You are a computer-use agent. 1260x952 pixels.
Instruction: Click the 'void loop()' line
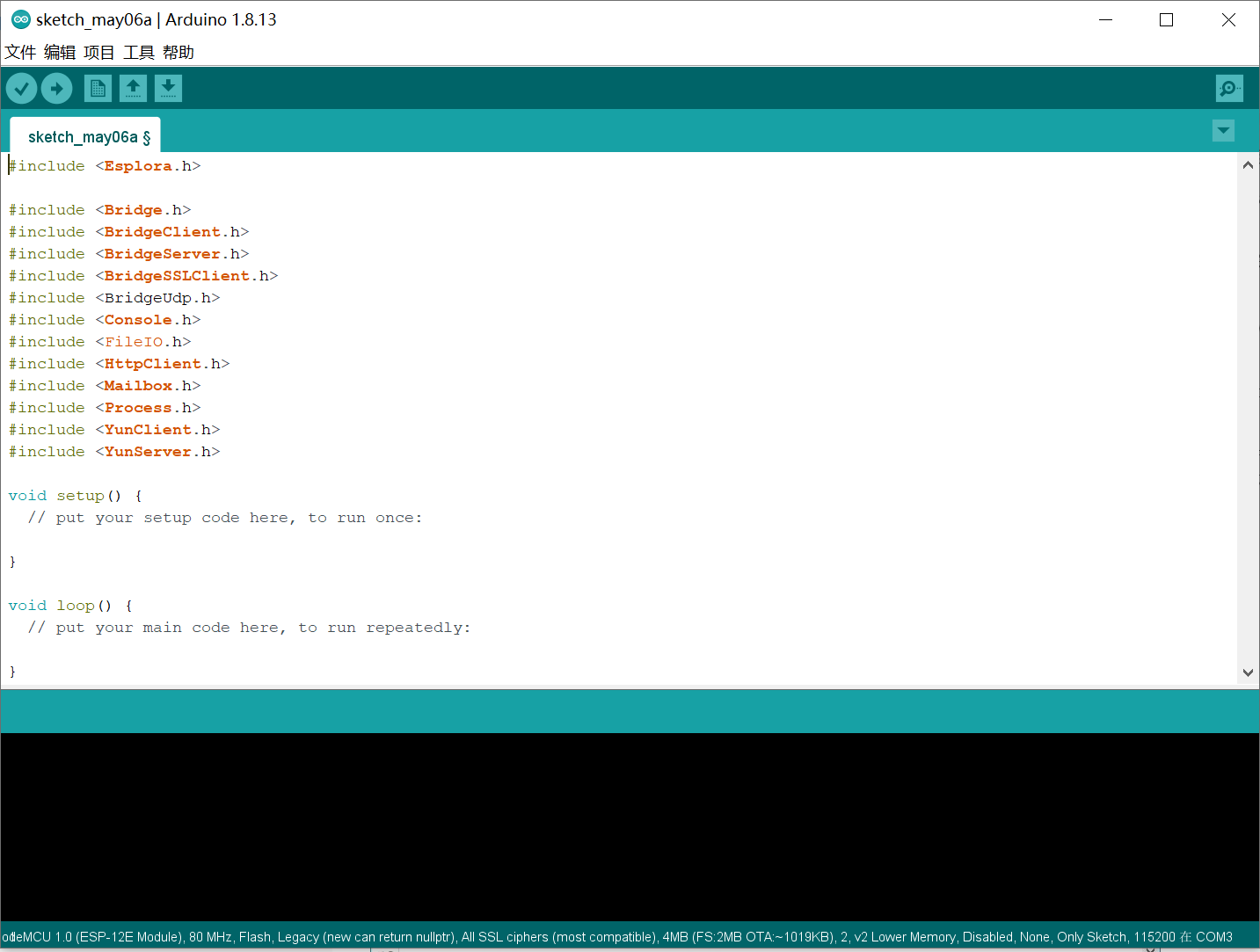click(70, 606)
